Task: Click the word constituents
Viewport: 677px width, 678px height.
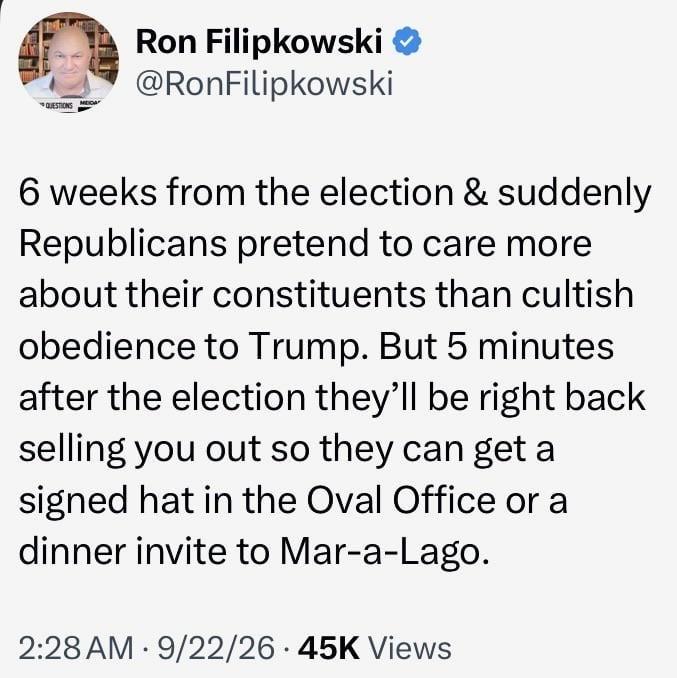Action: click(319, 295)
